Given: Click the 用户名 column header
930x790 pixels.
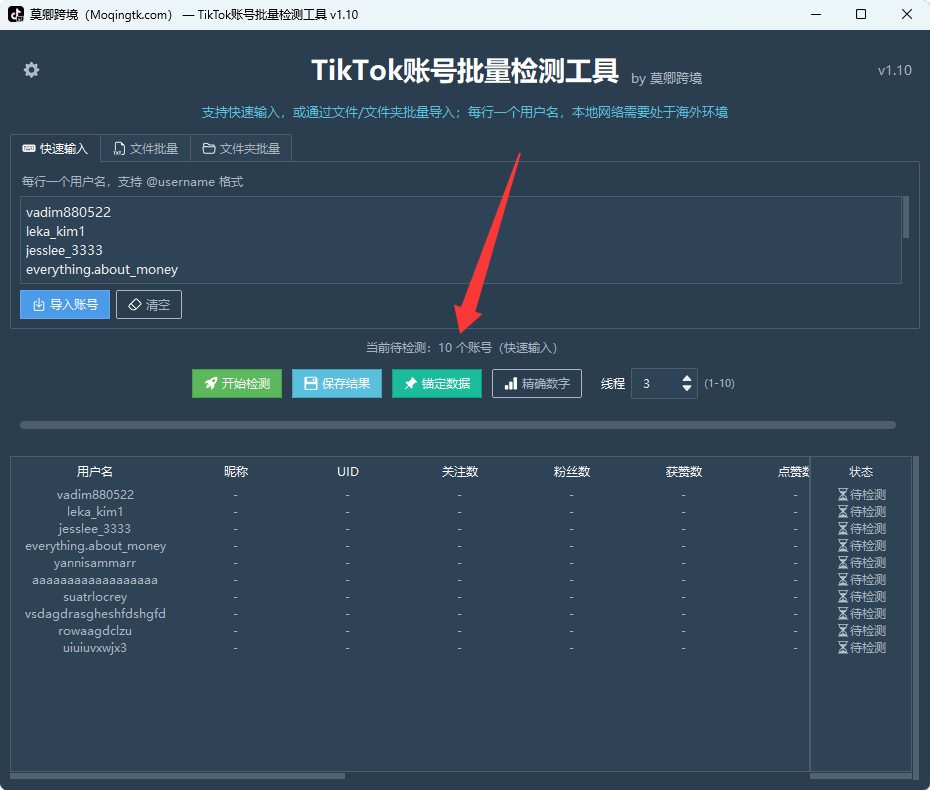Looking at the screenshot, I should [95, 472].
